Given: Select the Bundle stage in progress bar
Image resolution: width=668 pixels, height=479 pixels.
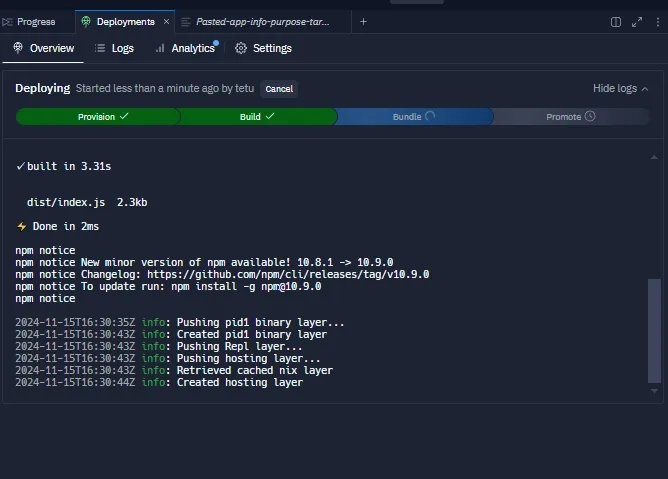Looking at the screenshot, I should point(414,116).
